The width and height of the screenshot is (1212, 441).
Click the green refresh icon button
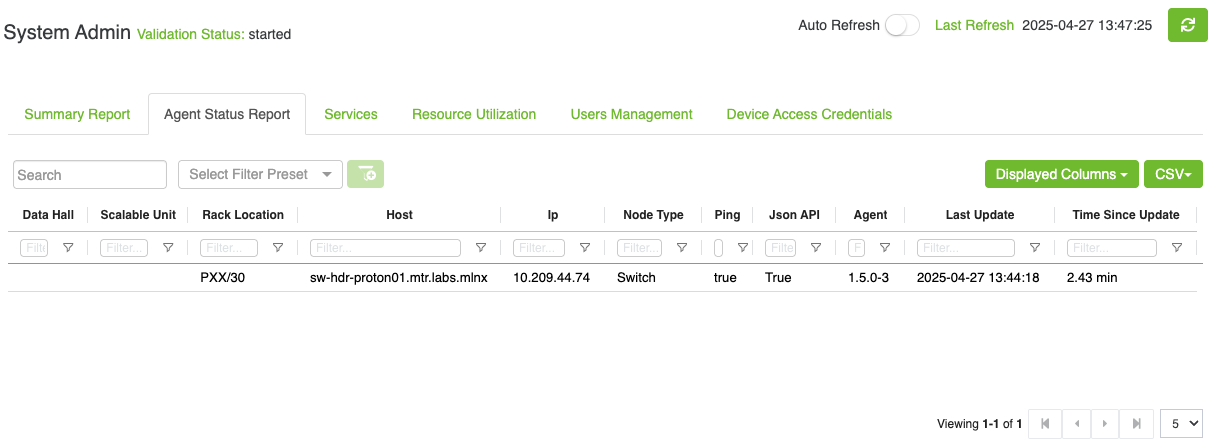point(1187,25)
